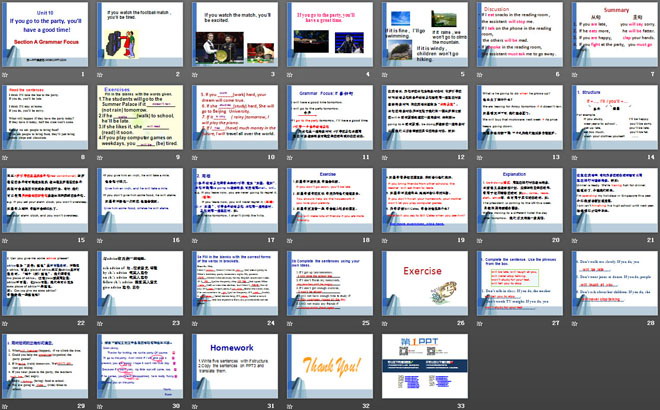Select the Summary slide thumbnail
This screenshot has height=410, width=660.
pyautogui.click(x=615, y=35)
